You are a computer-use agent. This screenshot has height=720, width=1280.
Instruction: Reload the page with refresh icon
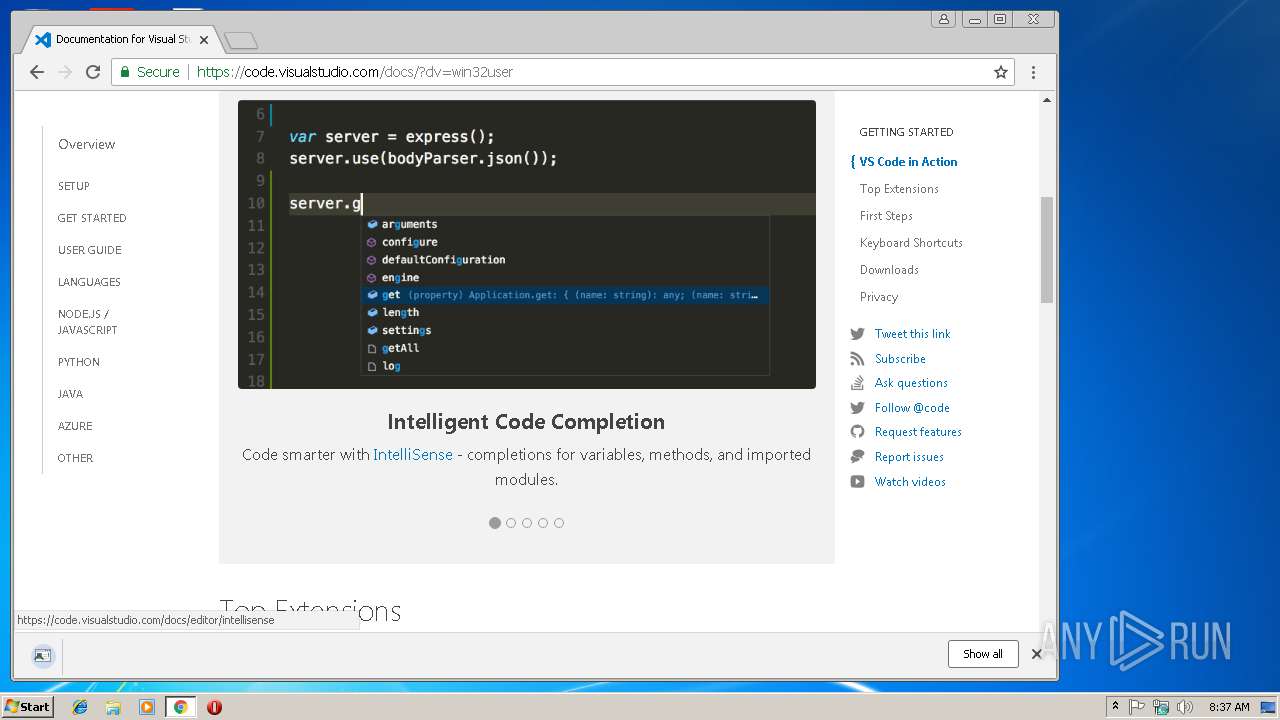93,72
